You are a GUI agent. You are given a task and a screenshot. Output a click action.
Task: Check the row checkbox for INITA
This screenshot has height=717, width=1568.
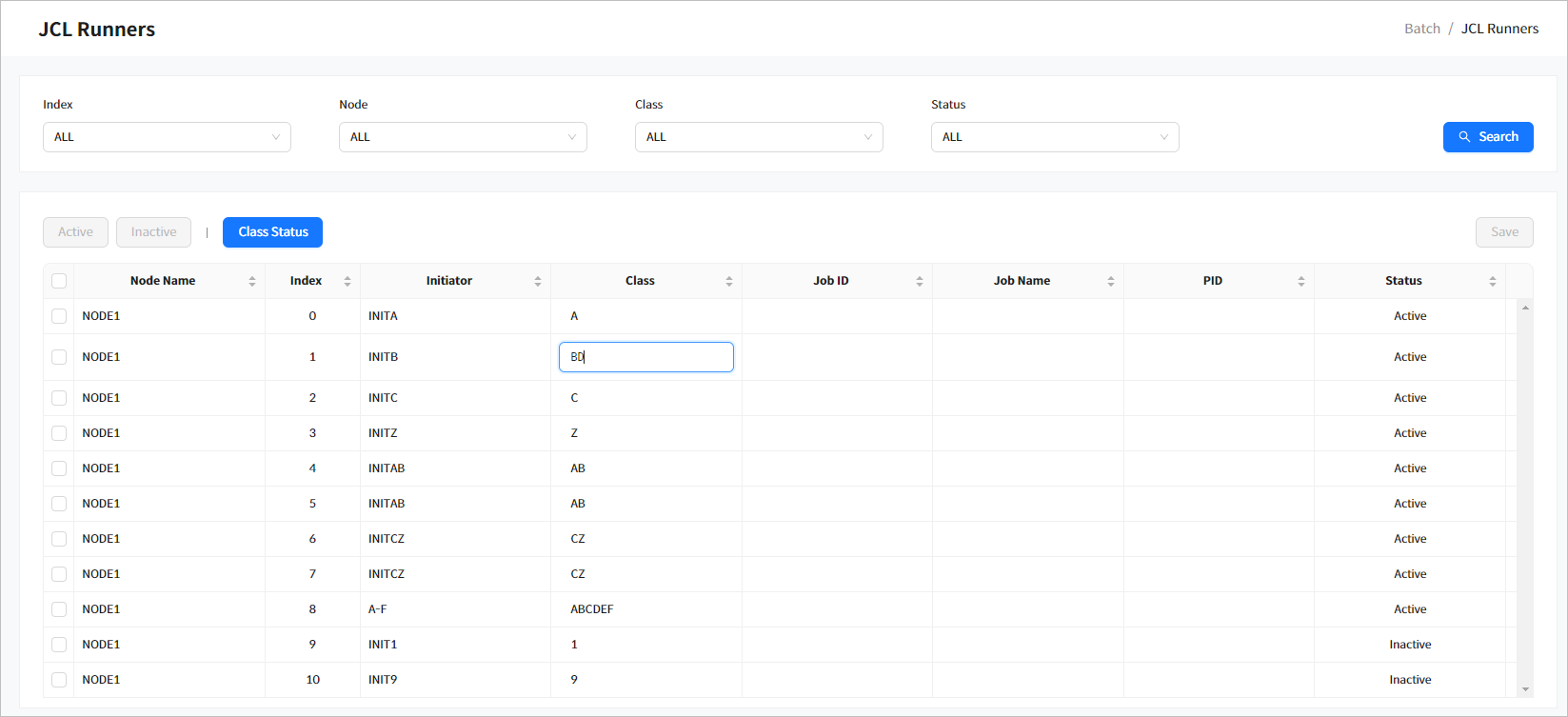(59, 316)
